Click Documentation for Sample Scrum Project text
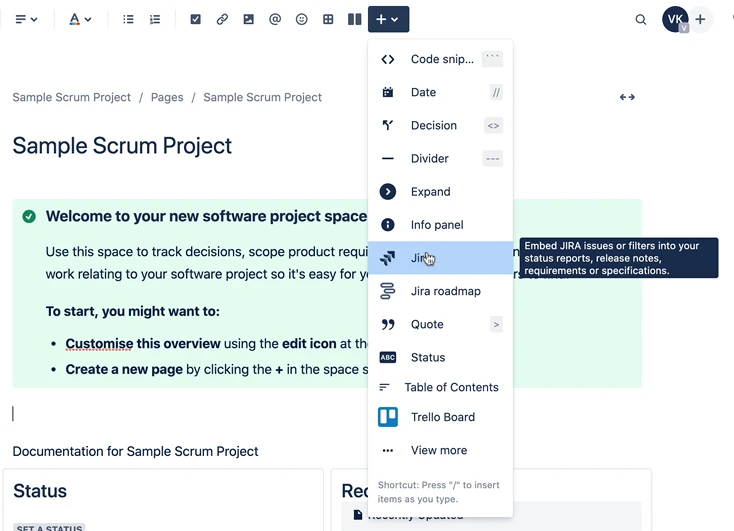This screenshot has height=531, width=734. pos(135,451)
